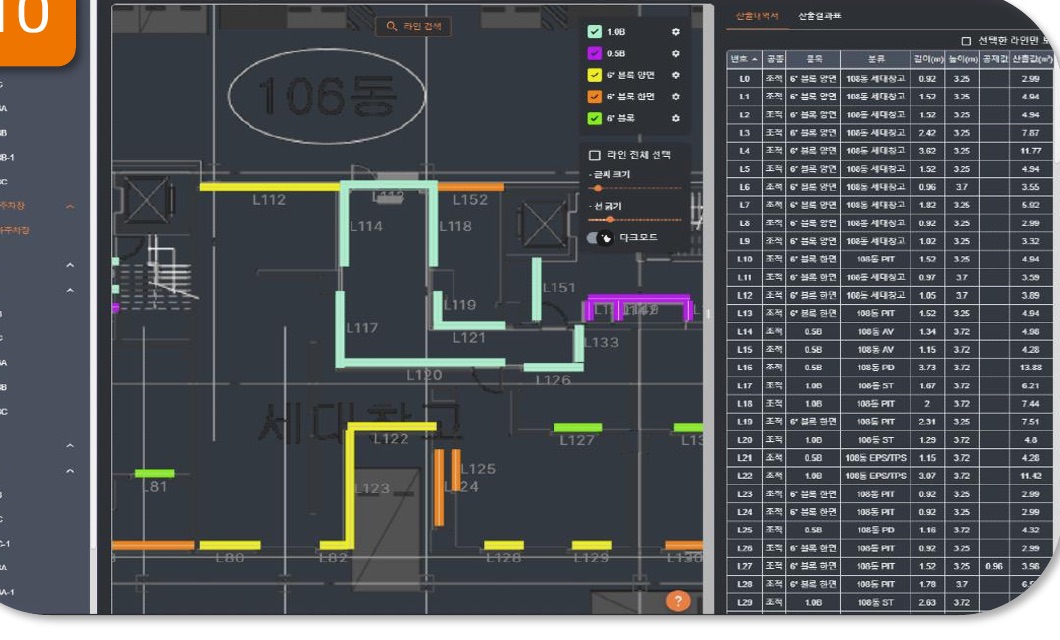Select table row L16
Image resolution: width=1060 pixels, height=640 pixels.
coord(890,368)
